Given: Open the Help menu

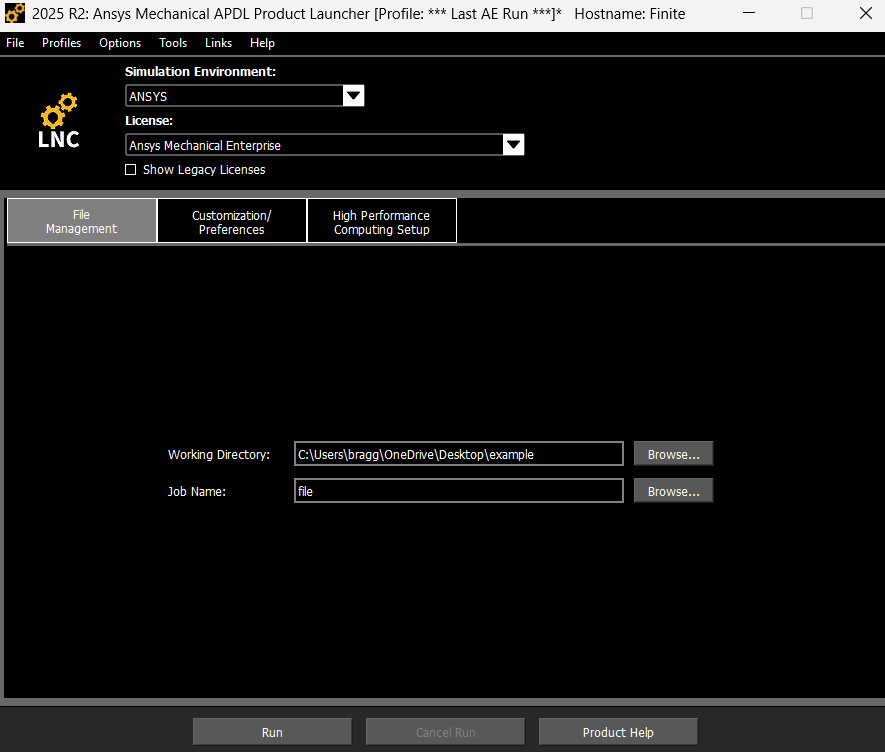Looking at the screenshot, I should [x=262, y=43].
